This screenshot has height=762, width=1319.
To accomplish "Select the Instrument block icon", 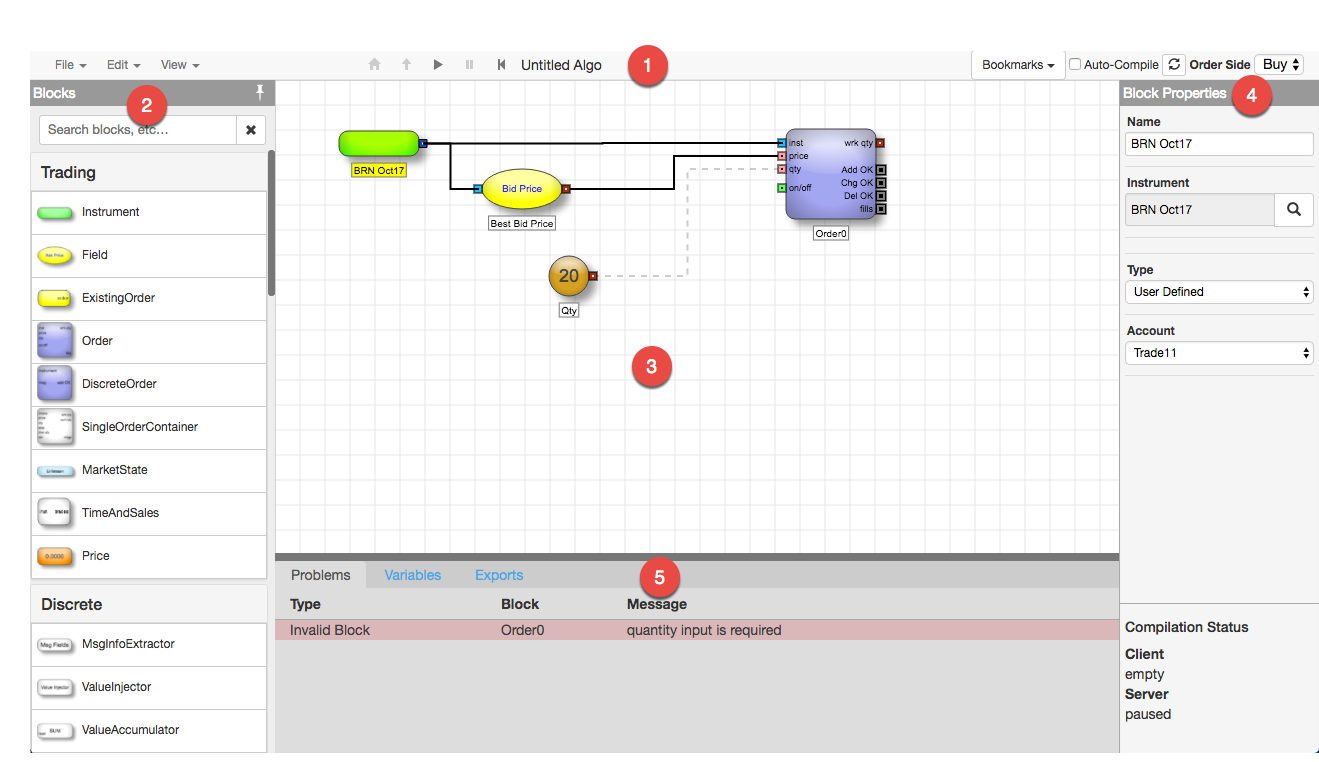I will point(55,212).
